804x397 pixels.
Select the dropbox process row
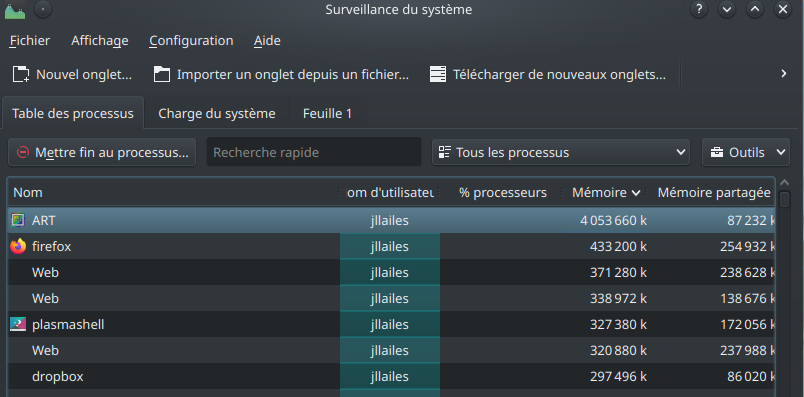click(x=391, y=376)
